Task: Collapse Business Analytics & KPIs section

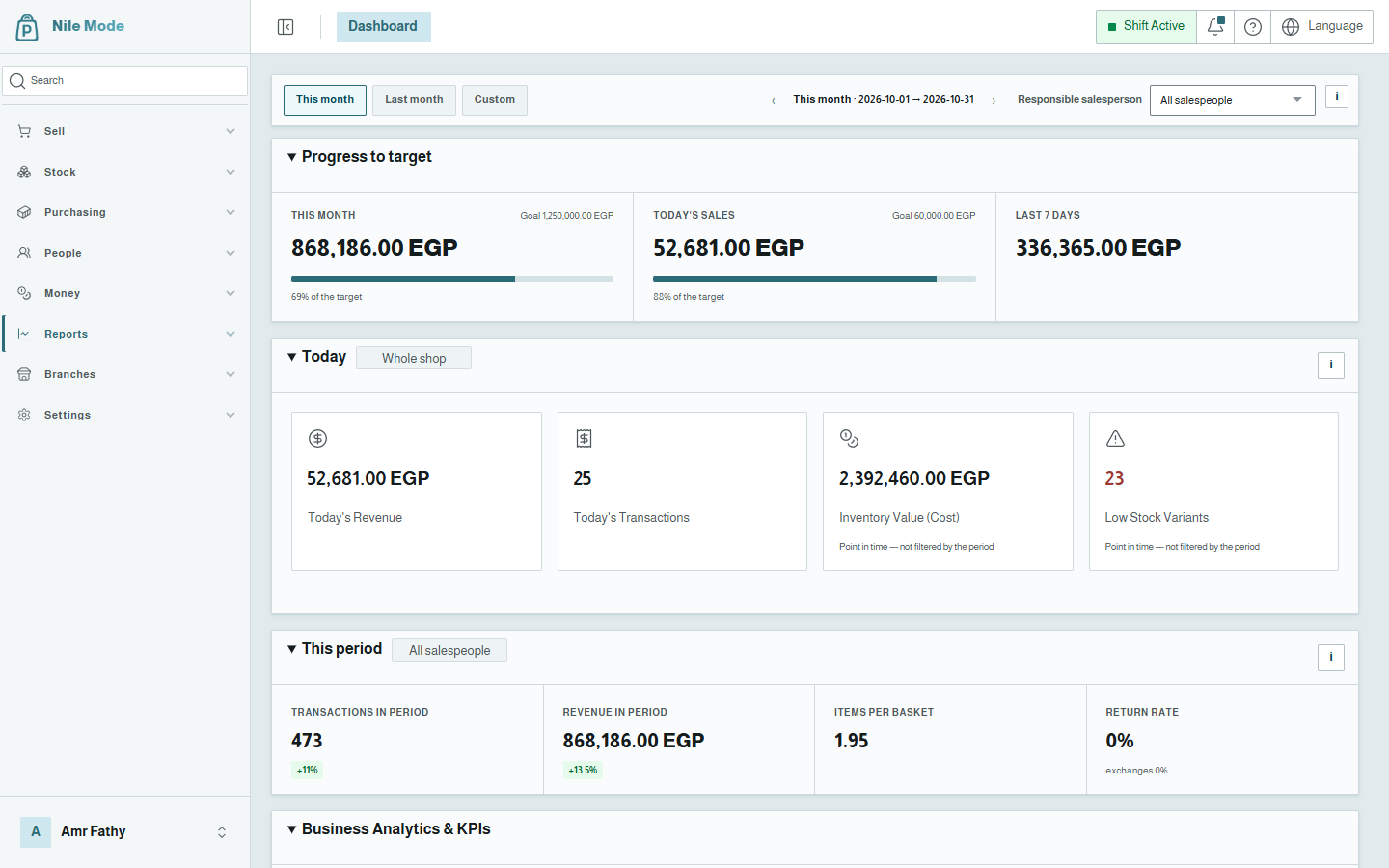Action: [291, 829]
